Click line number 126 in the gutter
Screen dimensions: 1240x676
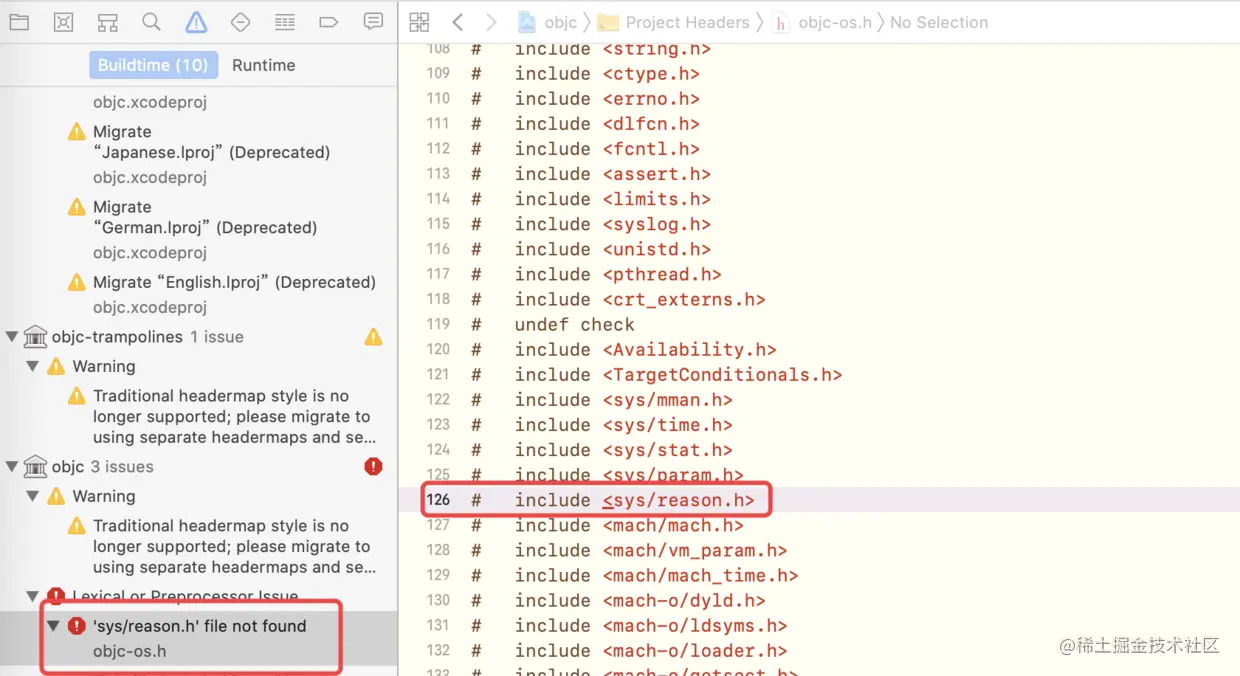(438, 500)
